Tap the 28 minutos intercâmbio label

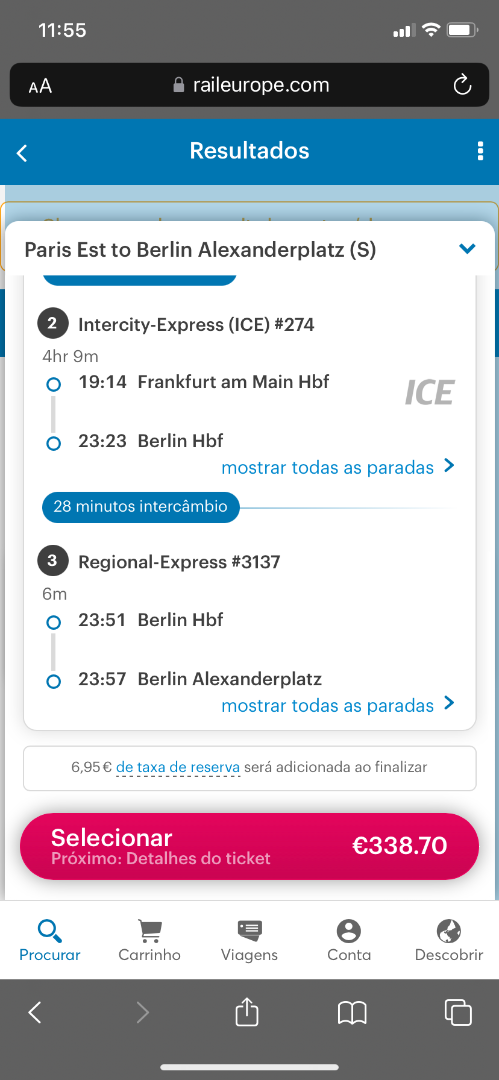(141, 507)
